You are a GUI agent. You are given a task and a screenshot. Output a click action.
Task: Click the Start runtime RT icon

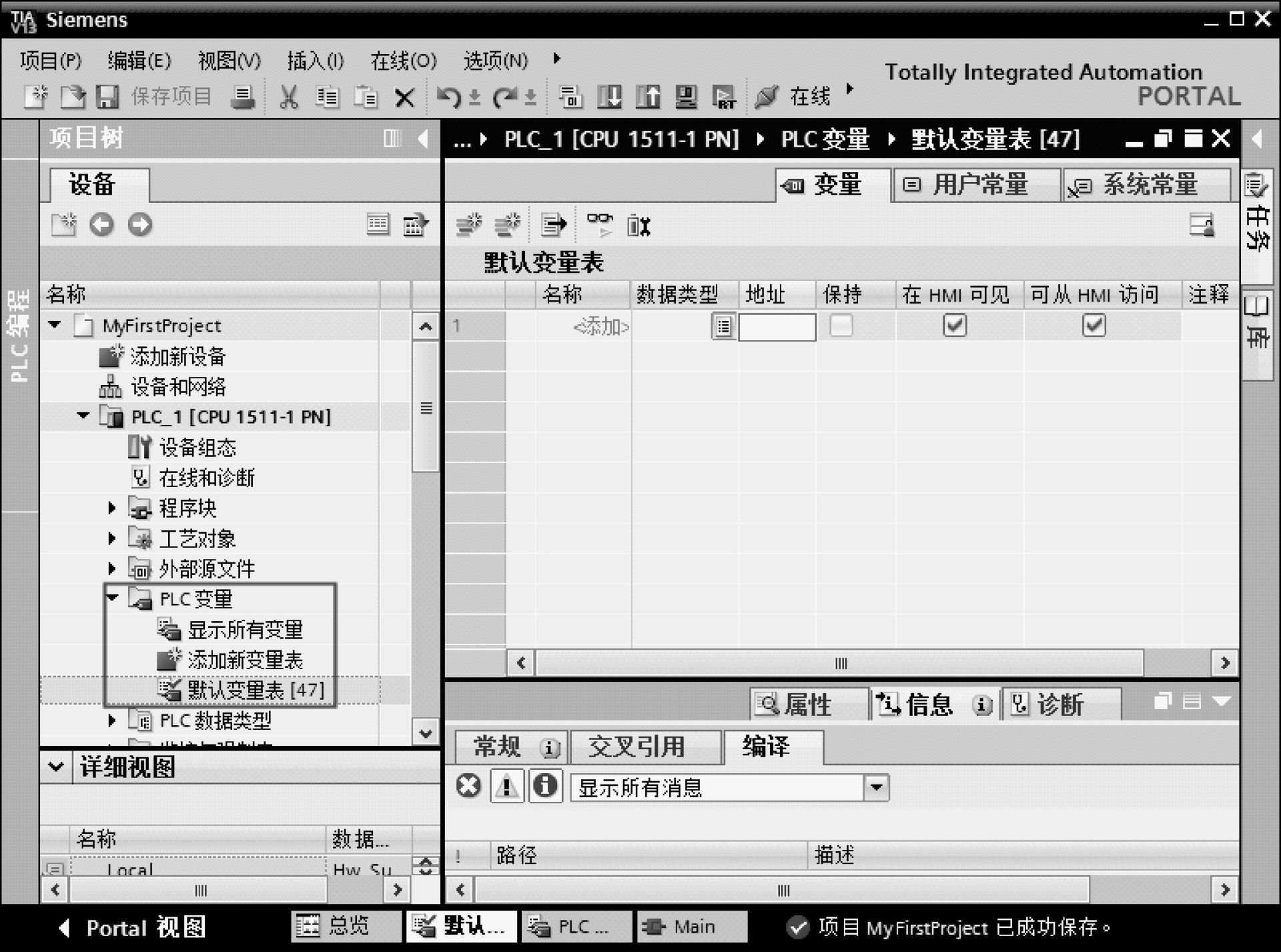coord(724,97)
